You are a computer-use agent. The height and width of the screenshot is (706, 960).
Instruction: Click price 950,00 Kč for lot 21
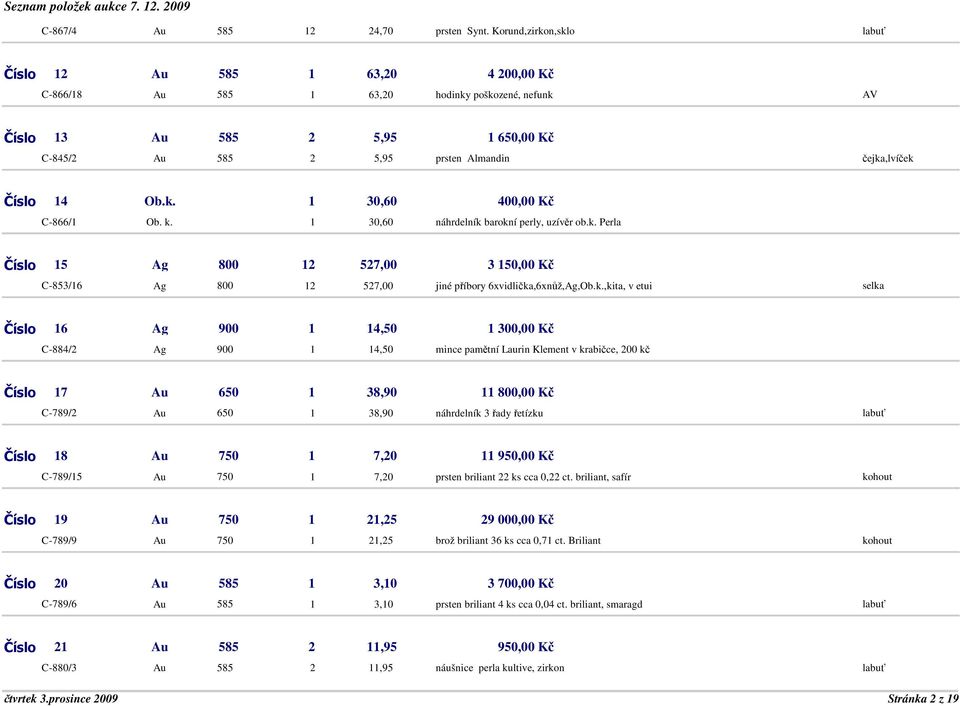pyautogui.click(x=526, y=647)
